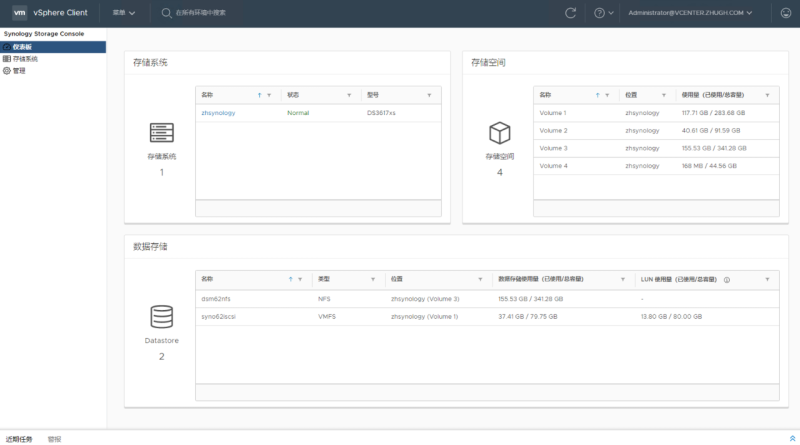The image size is (800, 445).
Task: Click zhsynology (Volume 1) location cell
Action: (424, 317)
